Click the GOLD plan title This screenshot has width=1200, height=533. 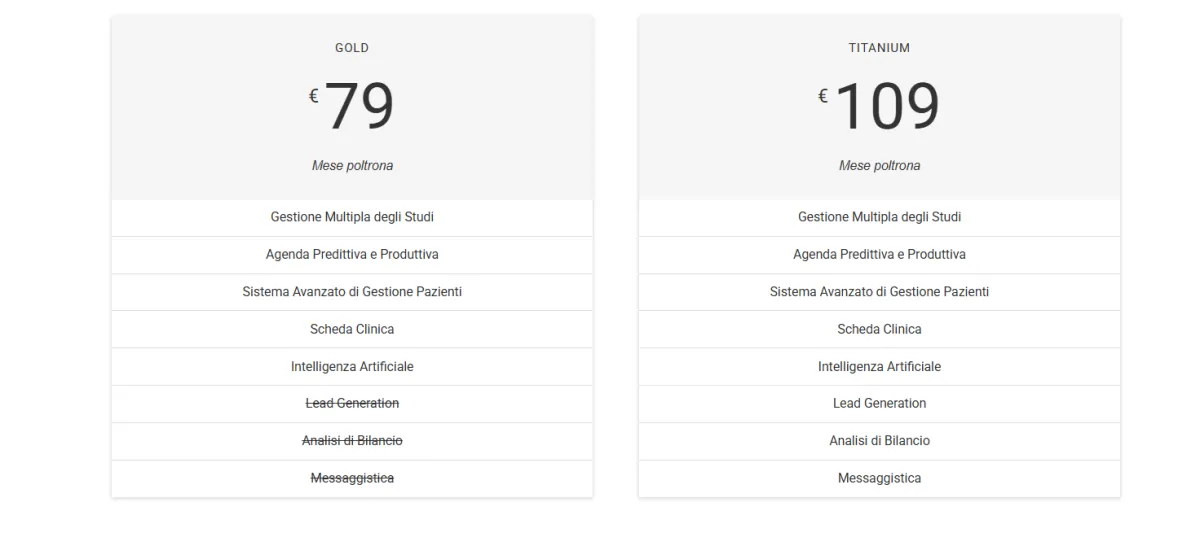coord(352,48)
